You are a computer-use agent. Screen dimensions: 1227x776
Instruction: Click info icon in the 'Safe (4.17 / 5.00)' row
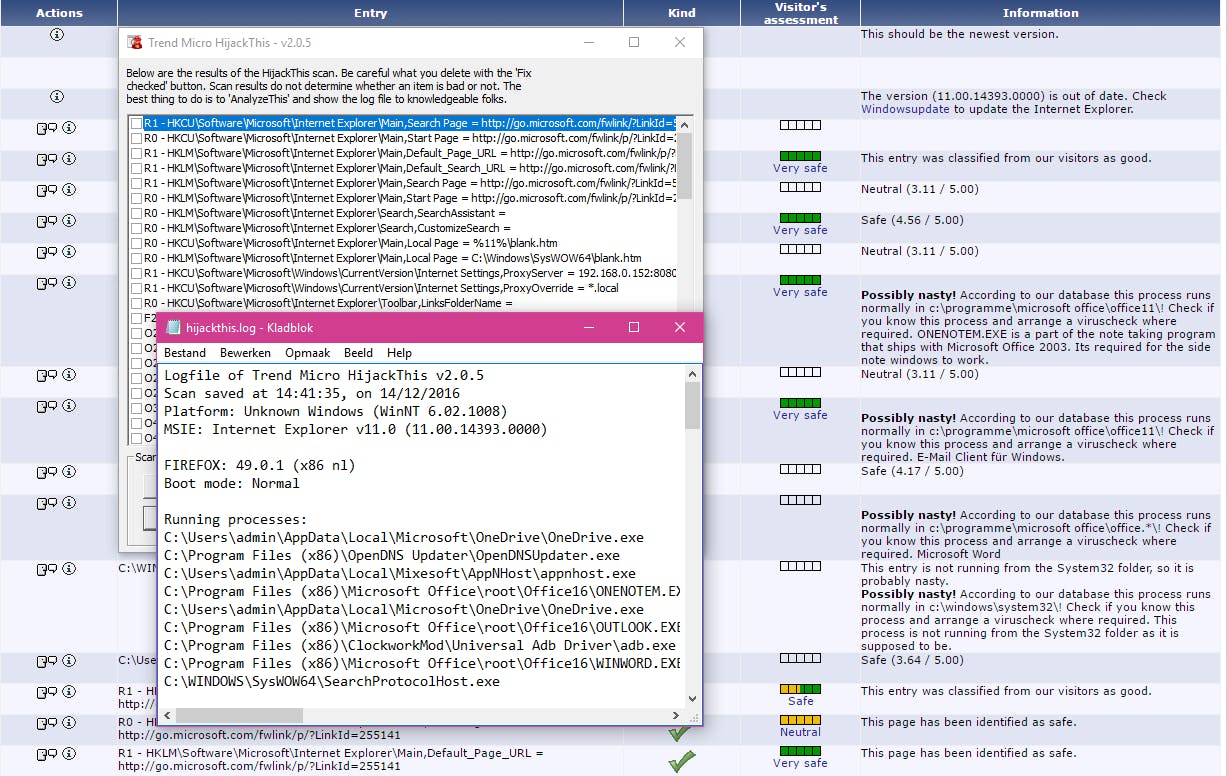tap(69, 471)
